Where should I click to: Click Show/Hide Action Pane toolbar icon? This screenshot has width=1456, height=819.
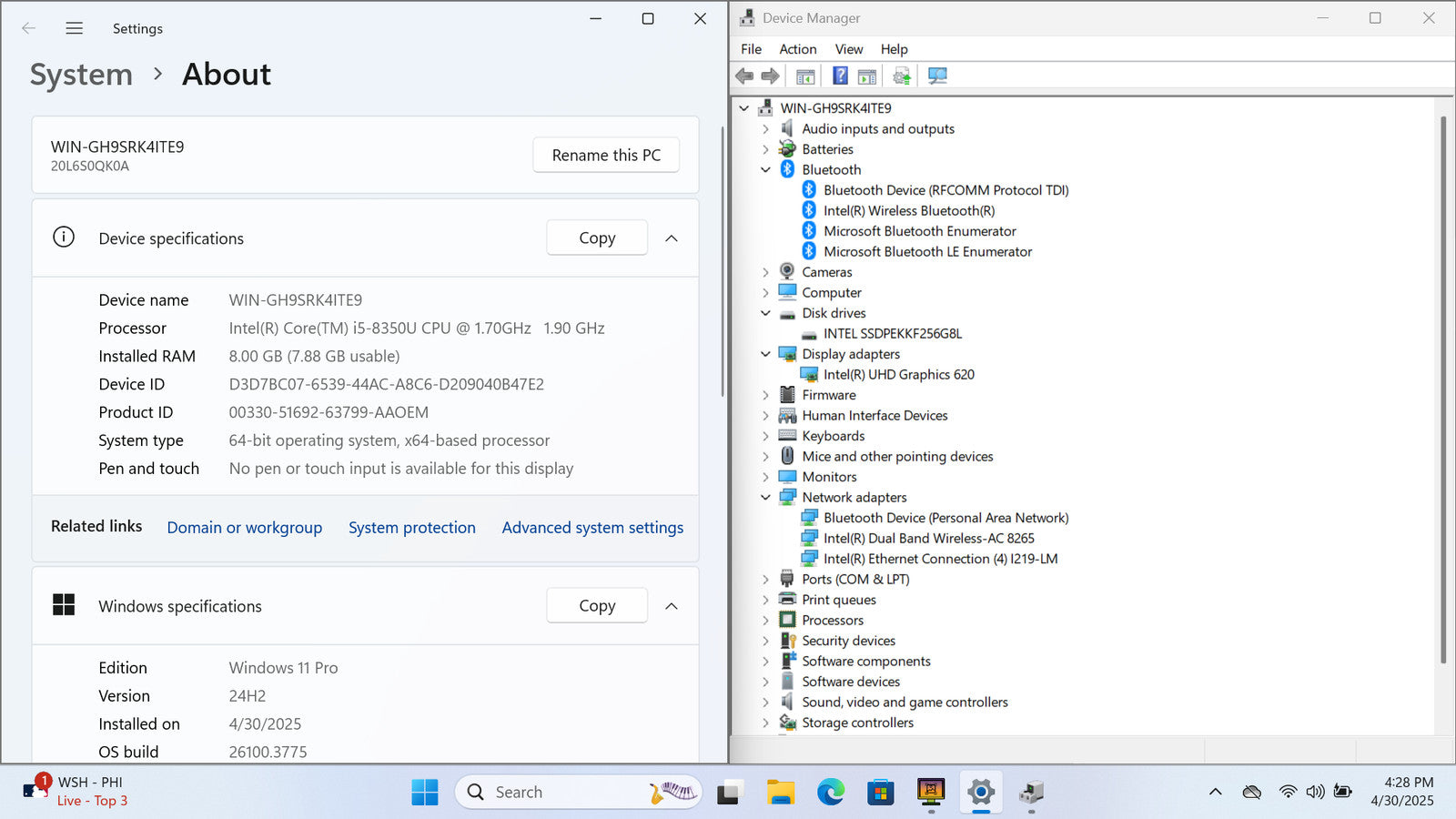[867, 76]
